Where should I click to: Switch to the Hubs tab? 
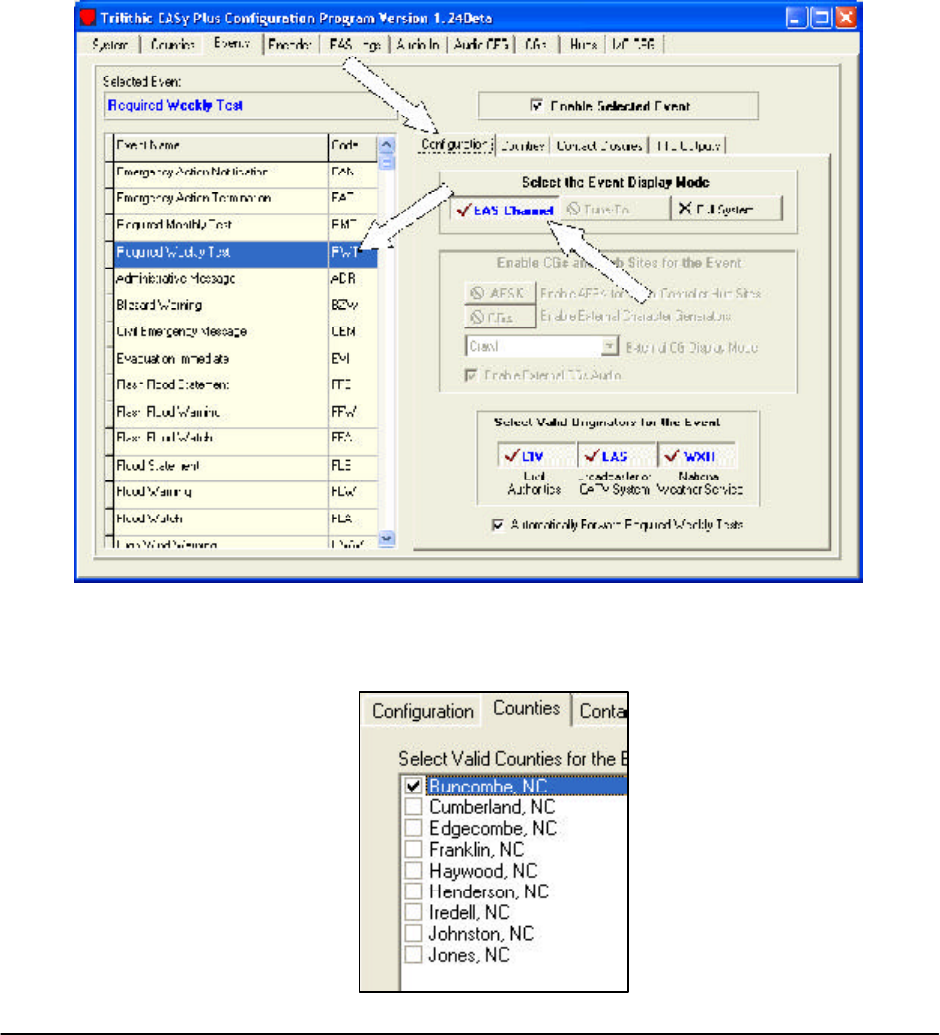(582, 45)
